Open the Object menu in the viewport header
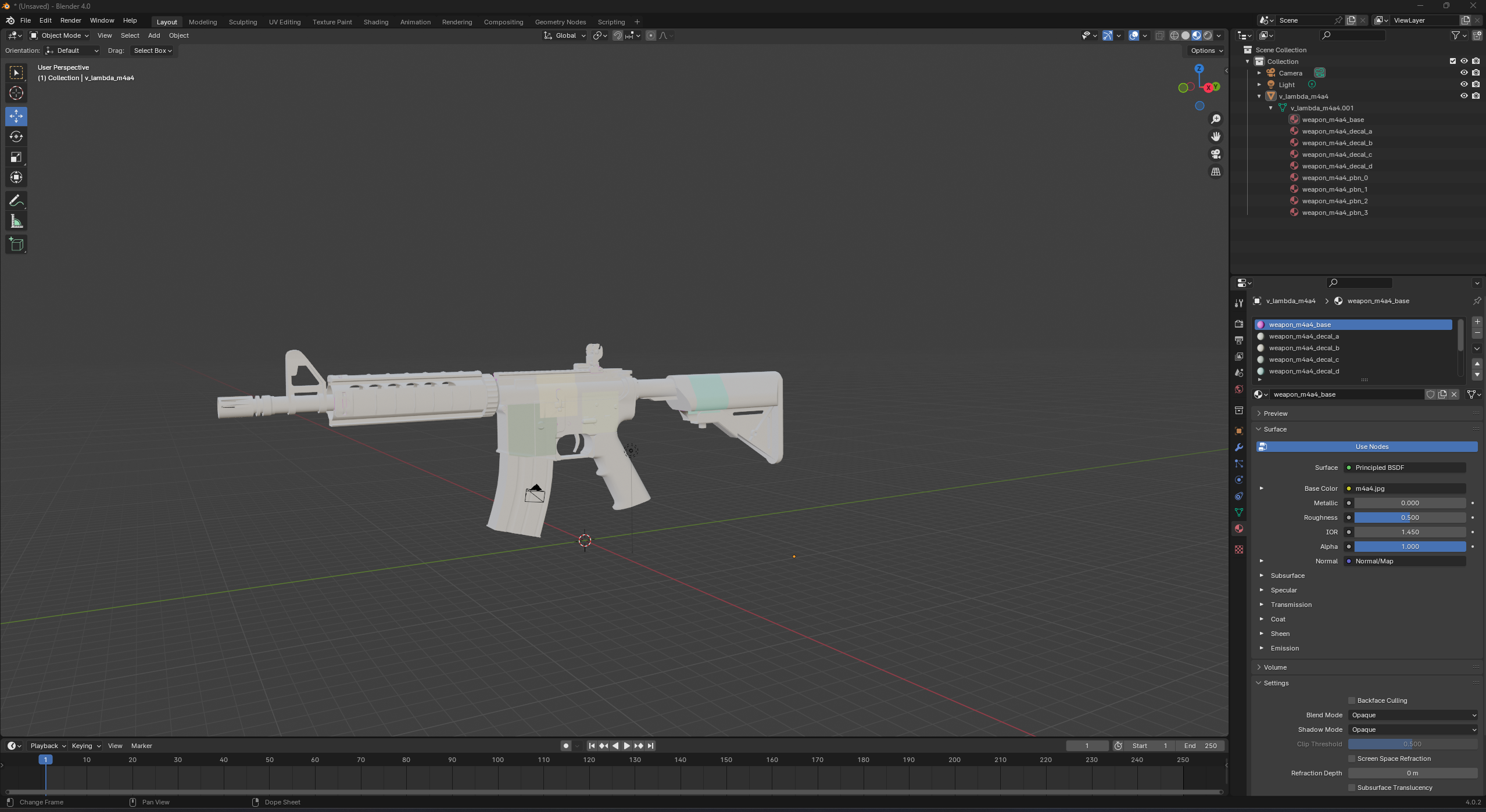 tap(178, 35)
